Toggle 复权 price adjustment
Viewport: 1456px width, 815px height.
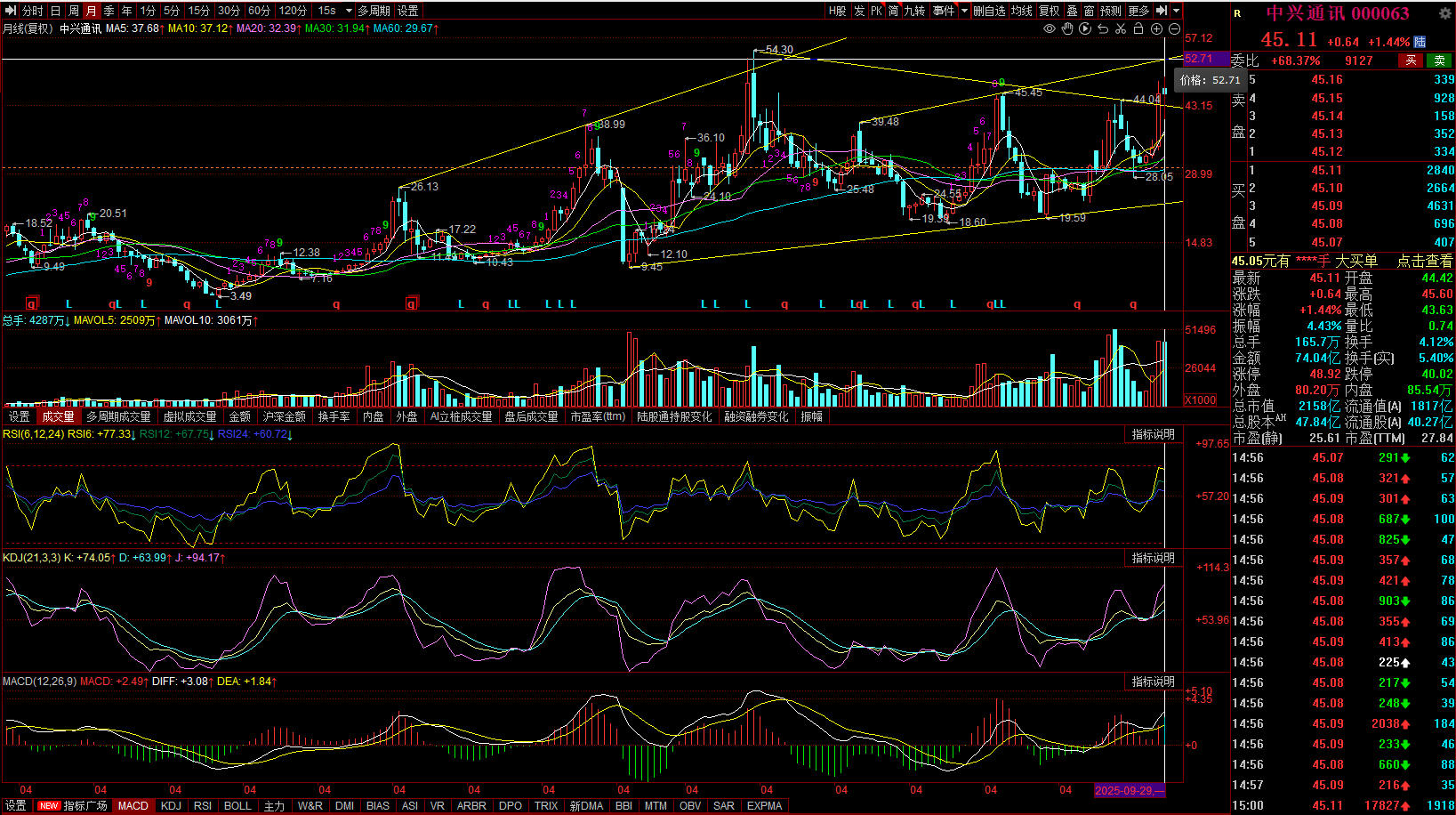tap(1050, 11)
